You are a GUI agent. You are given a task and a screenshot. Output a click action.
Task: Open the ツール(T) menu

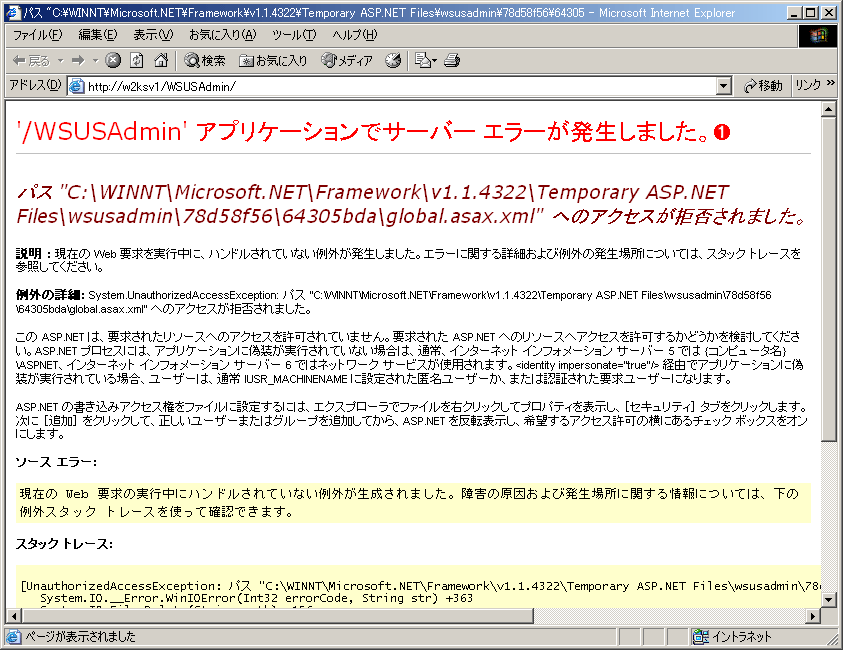(x=294, y=35)
